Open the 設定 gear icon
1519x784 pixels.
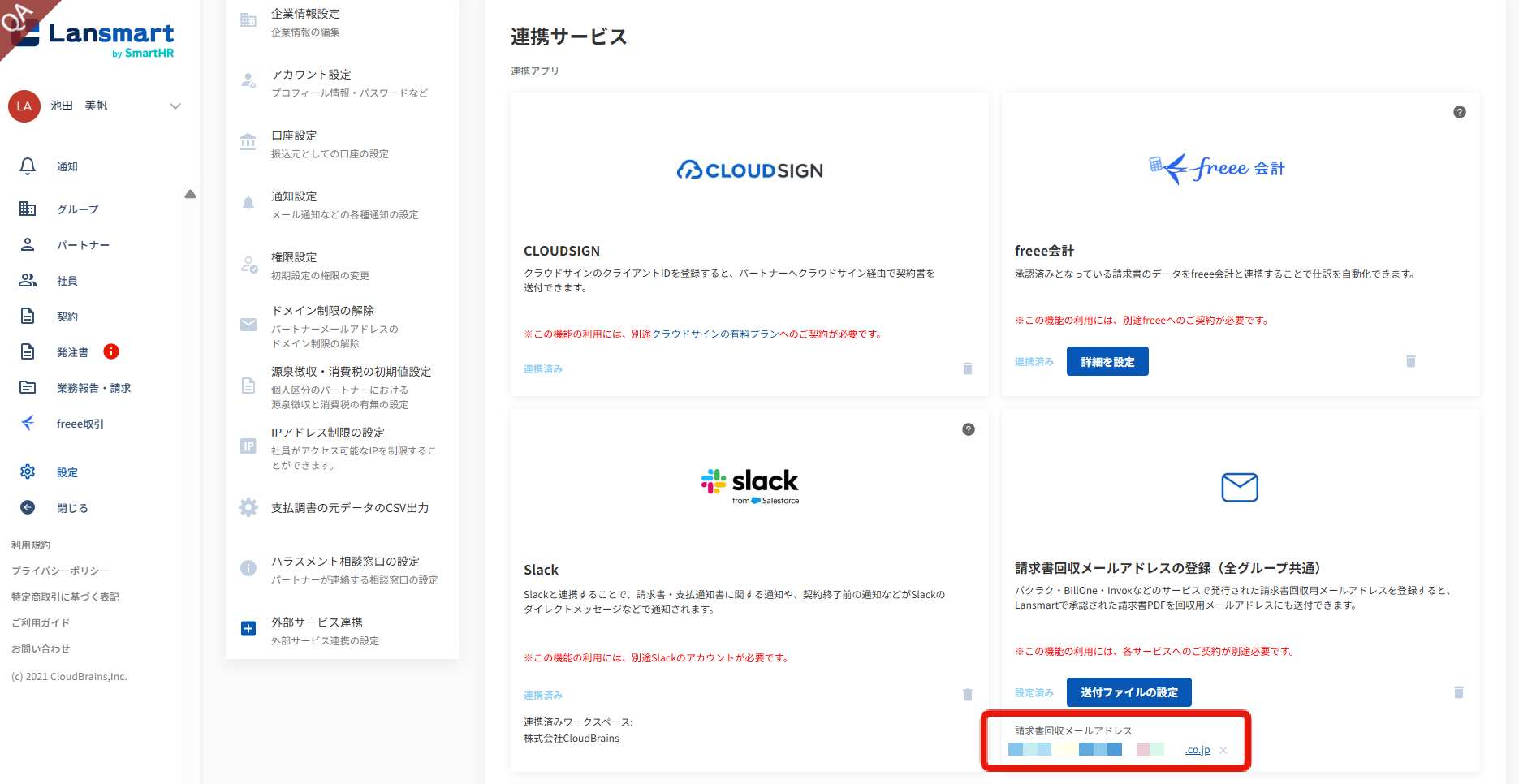point(28,472)
